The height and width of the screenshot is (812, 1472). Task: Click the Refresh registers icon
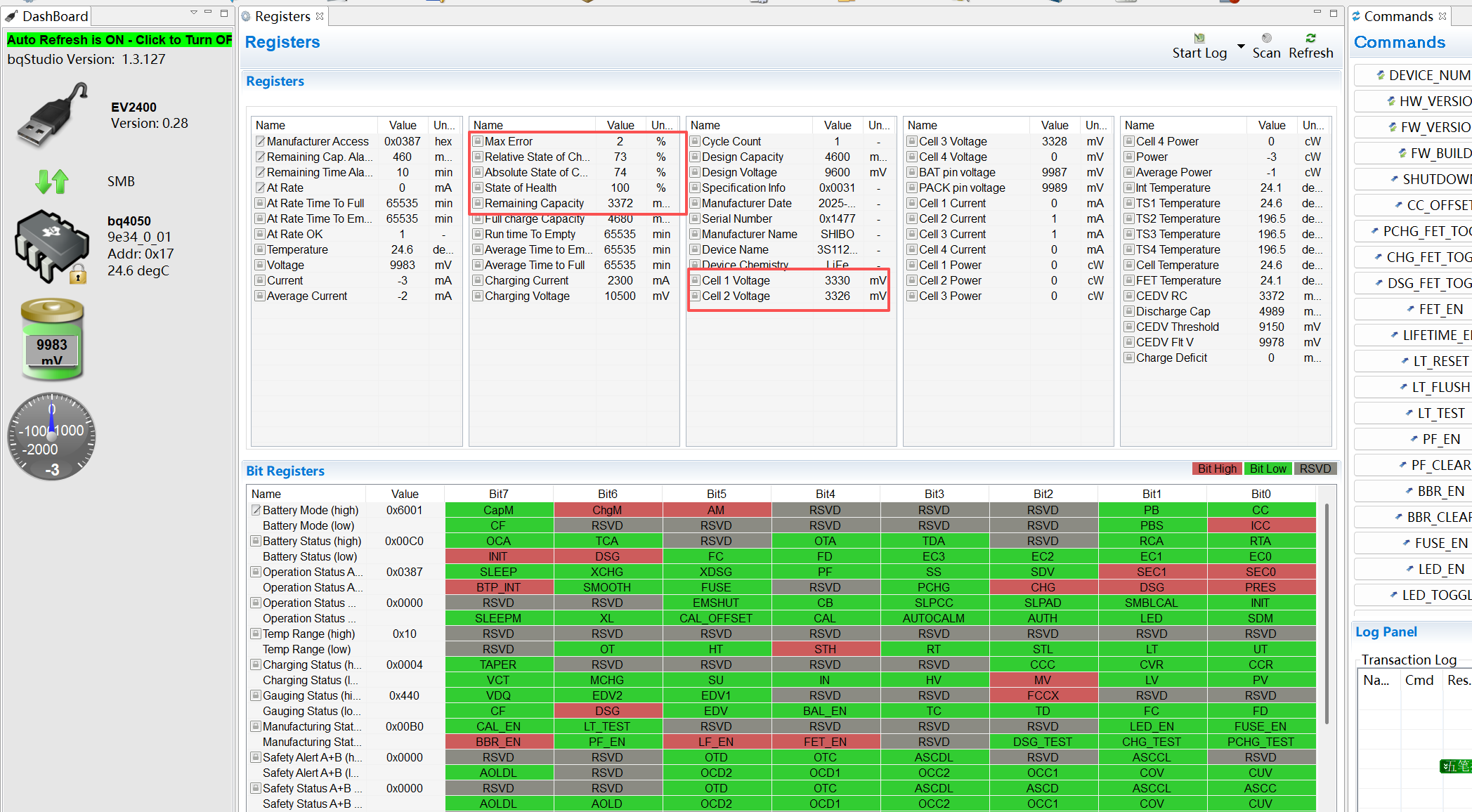coord(1310,39)
